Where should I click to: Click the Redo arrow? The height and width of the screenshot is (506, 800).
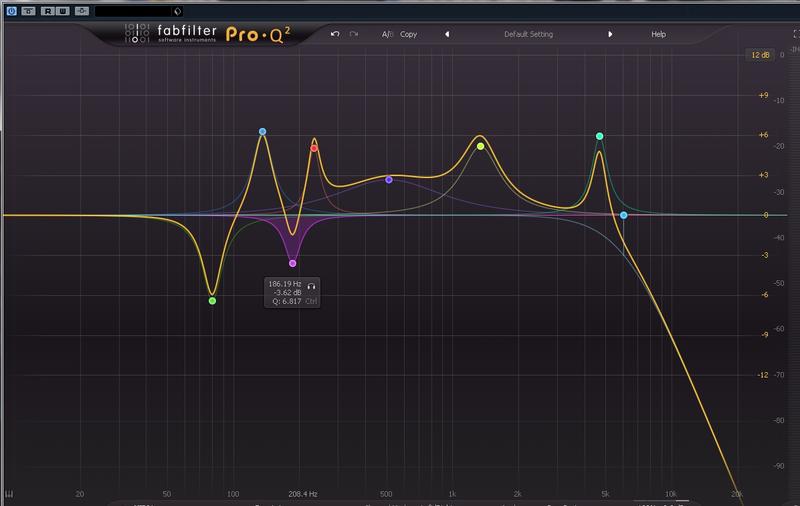[x=354, y=34]
